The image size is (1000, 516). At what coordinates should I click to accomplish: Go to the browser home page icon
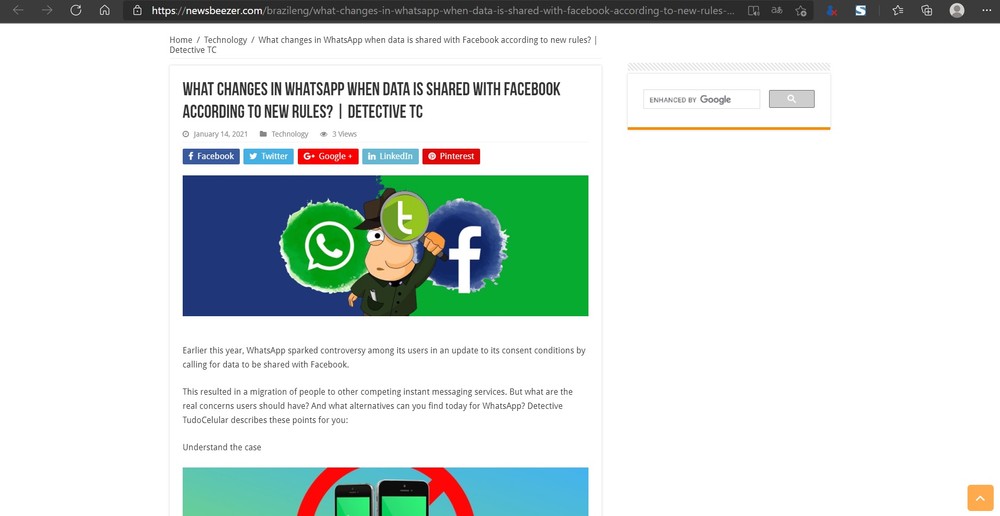[x=105, y=10]
